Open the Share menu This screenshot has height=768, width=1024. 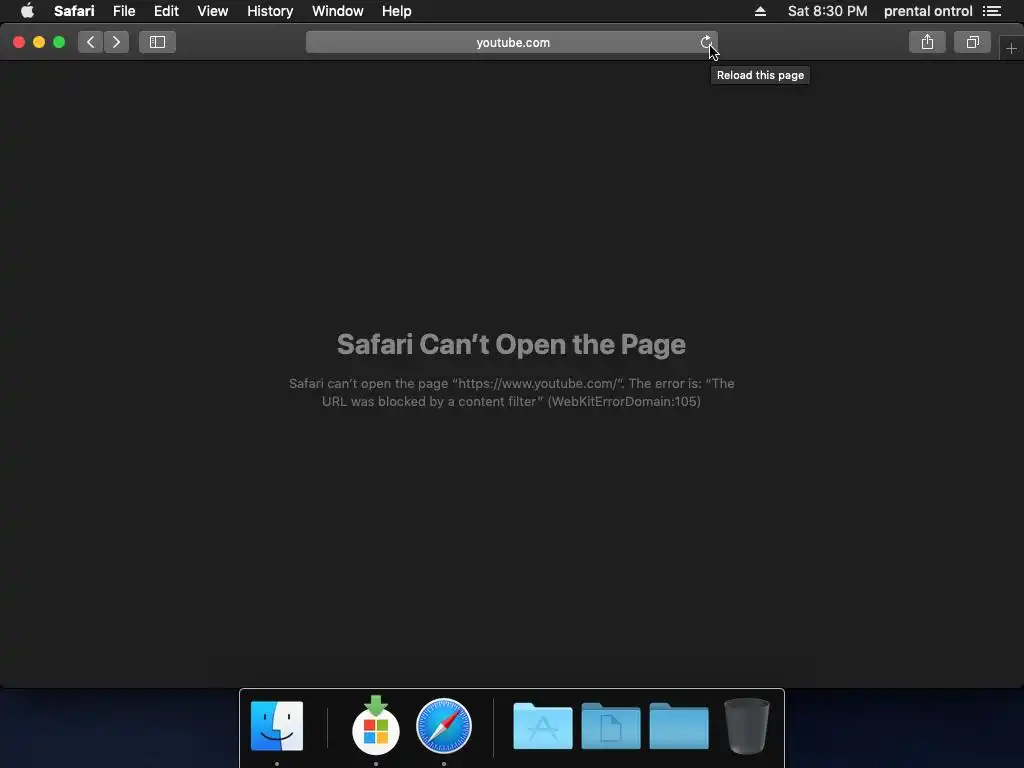click(927, 42)
